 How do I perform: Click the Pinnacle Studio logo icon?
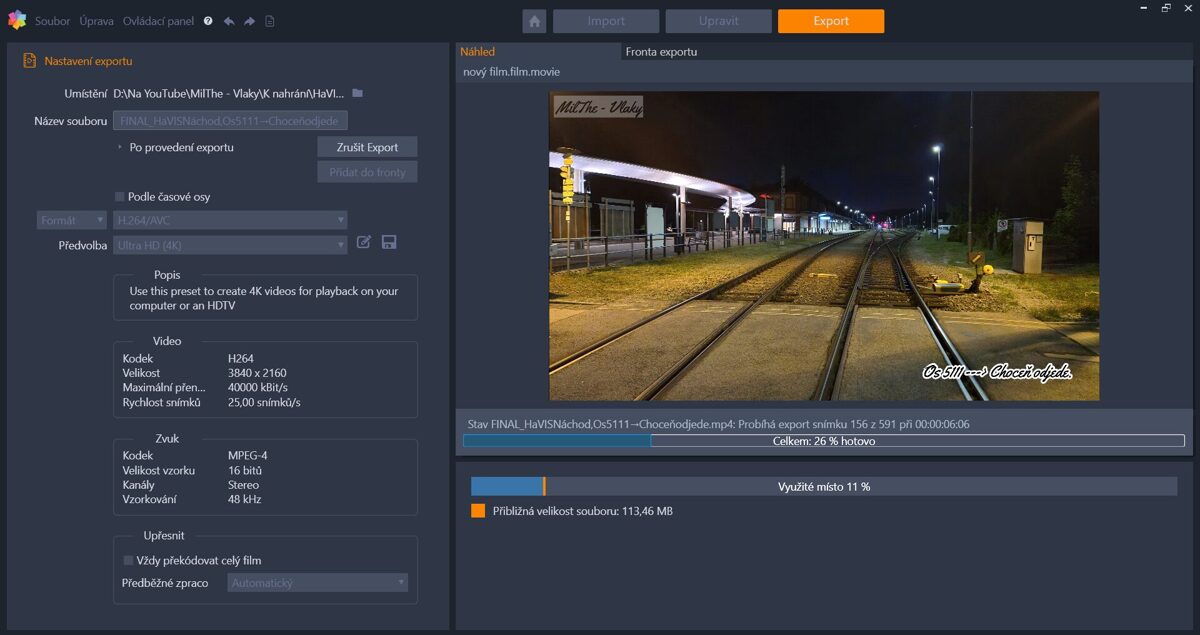tap(16, 20)
